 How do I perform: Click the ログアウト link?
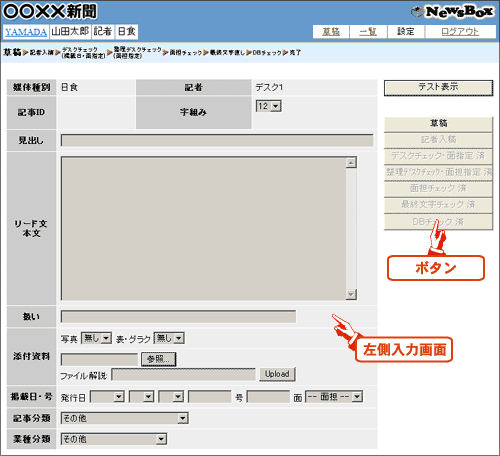(460, 32)
